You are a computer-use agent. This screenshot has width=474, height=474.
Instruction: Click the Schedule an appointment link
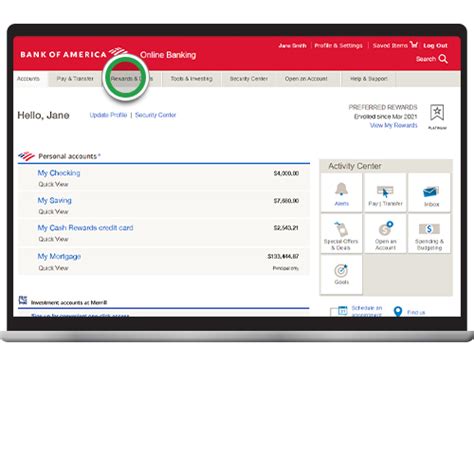(367, 311)
